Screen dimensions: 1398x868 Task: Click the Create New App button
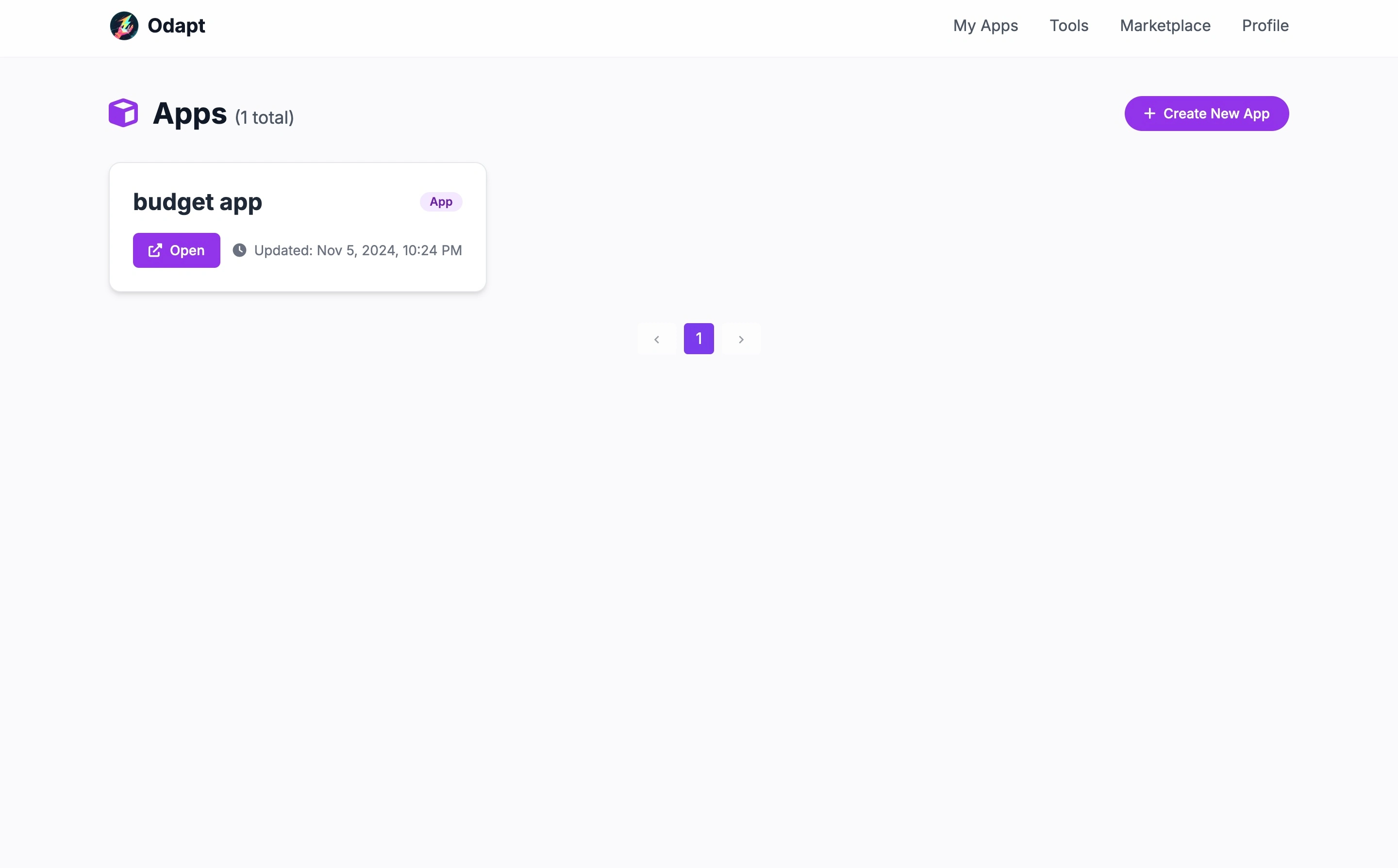1206,114
